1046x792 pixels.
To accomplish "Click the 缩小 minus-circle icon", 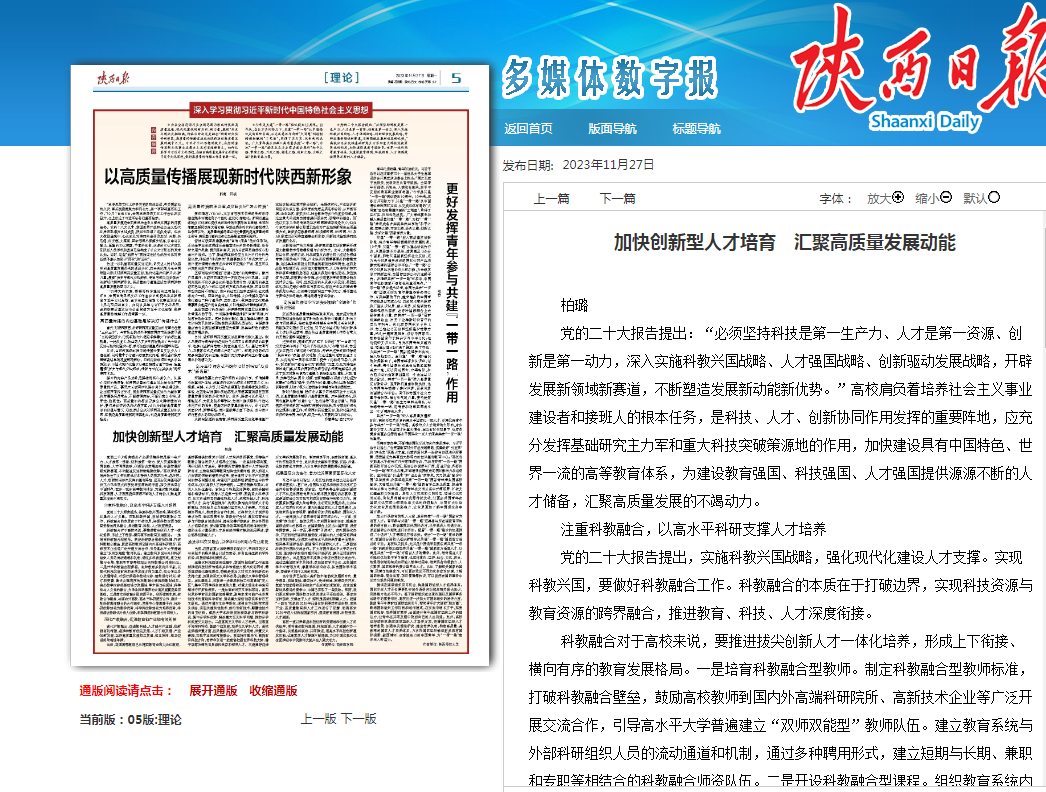I will pyautogui.click(x=945, y=198).
